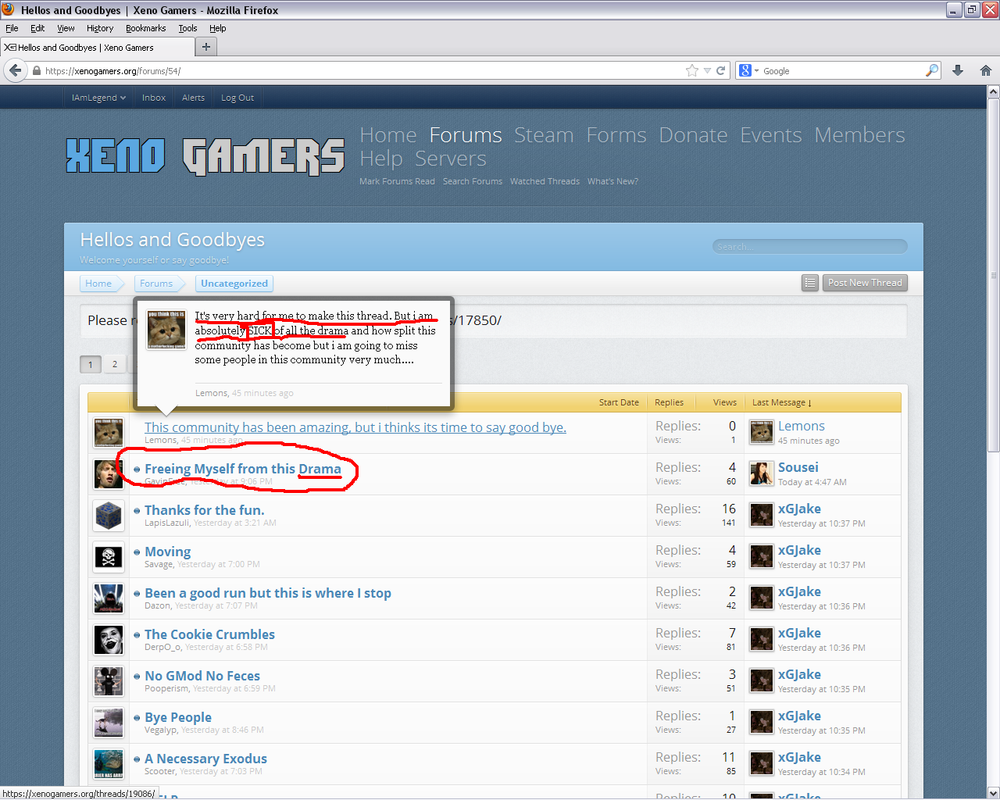This screenshot has height=800, width=1000.
Task: Open Lemons avatar in first thread row
Action: coord(108,433)
